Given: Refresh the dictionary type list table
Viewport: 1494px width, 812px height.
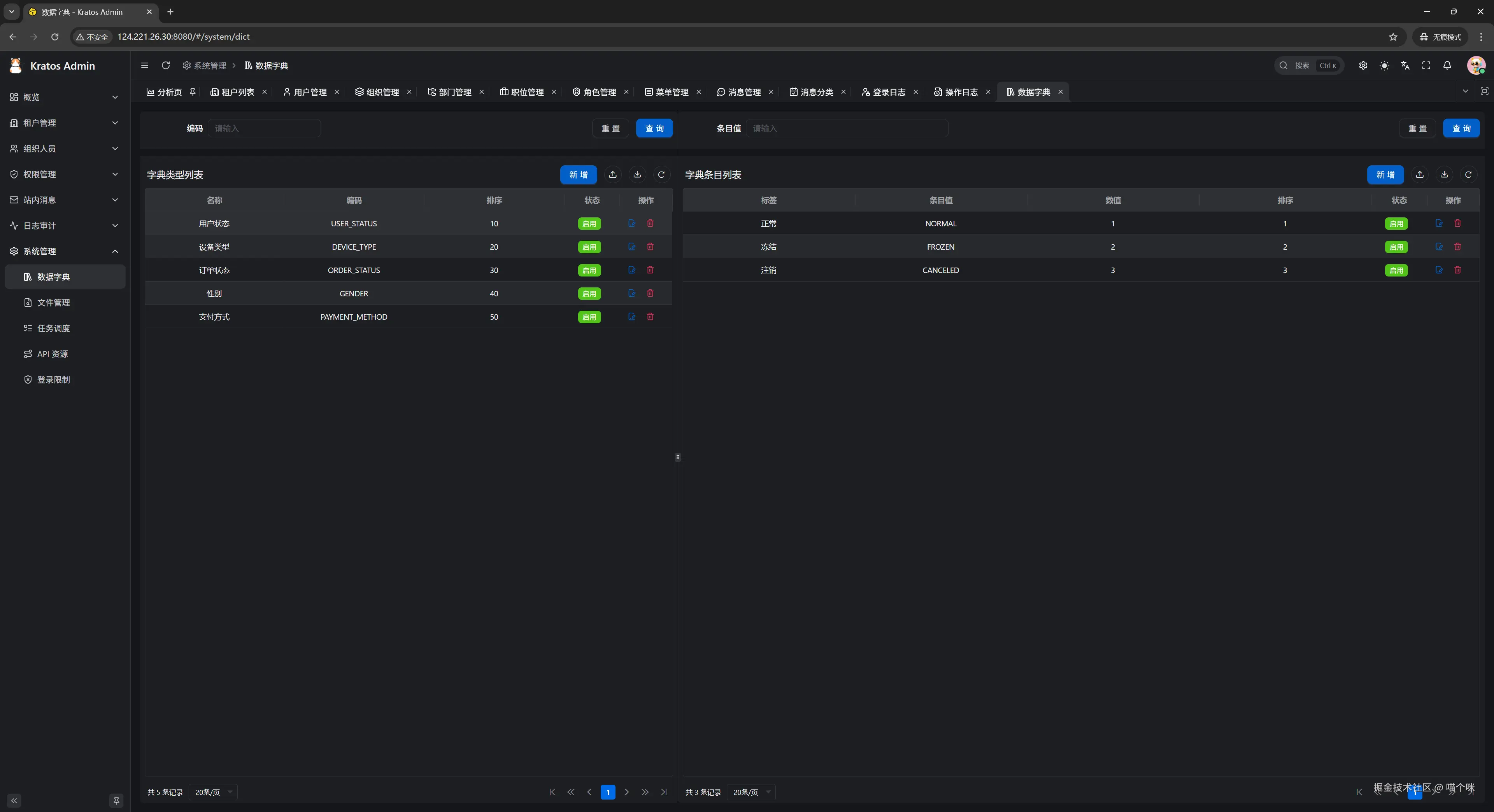Looking at the screenshot, I should point(661,175).
